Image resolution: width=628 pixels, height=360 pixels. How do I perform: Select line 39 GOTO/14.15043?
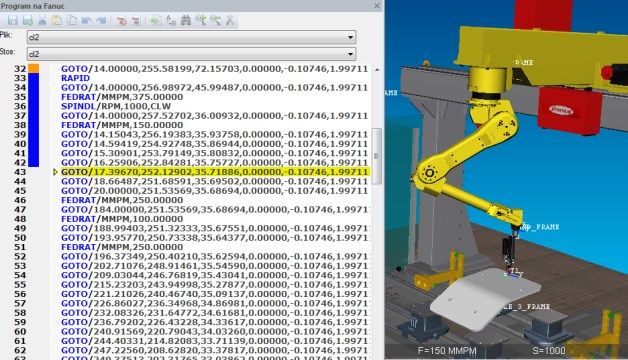pos(214,135)
